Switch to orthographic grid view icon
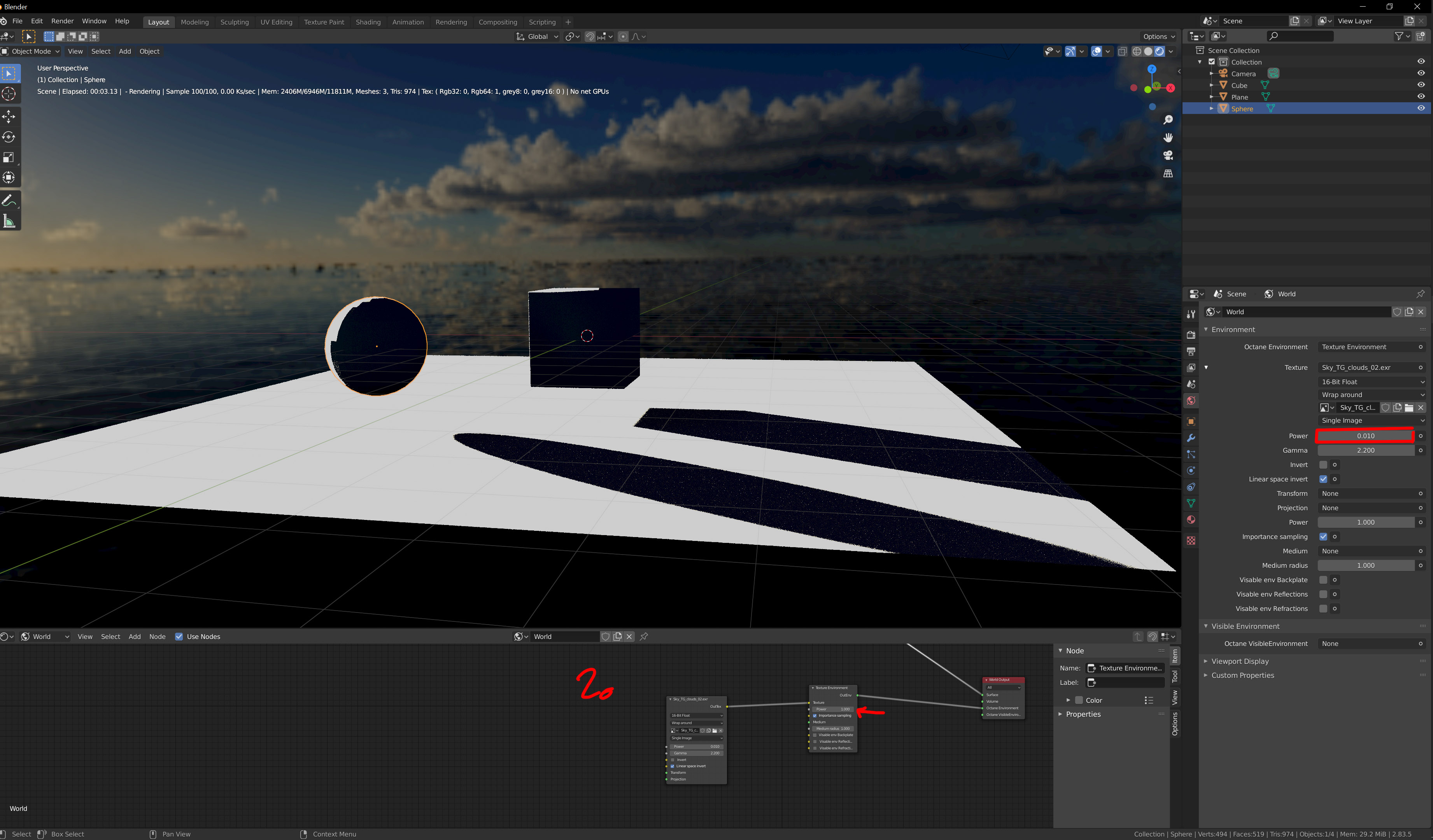 [1168, 173]
